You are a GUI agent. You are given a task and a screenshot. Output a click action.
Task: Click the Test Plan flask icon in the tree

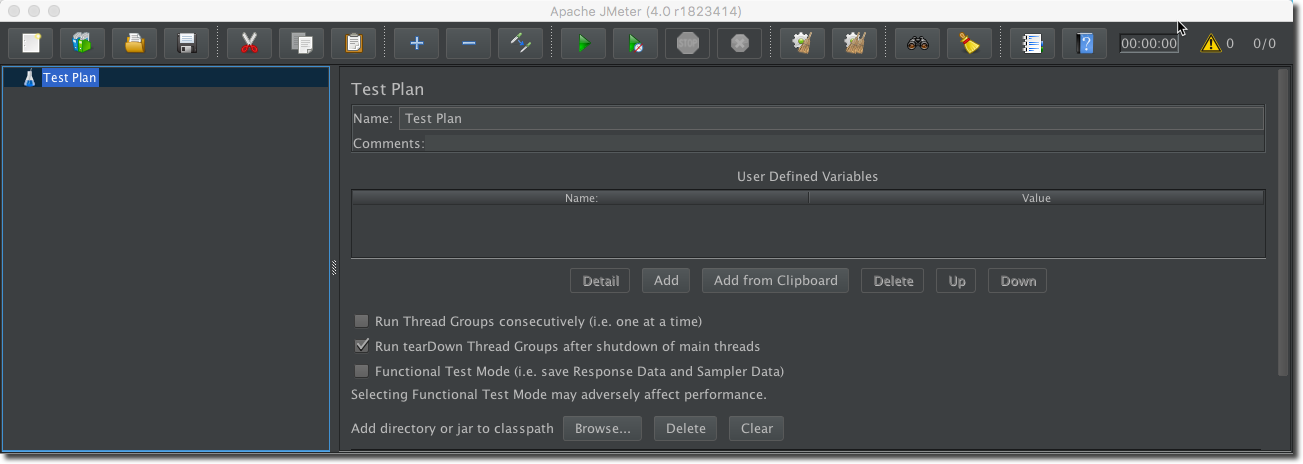[30, 77]
